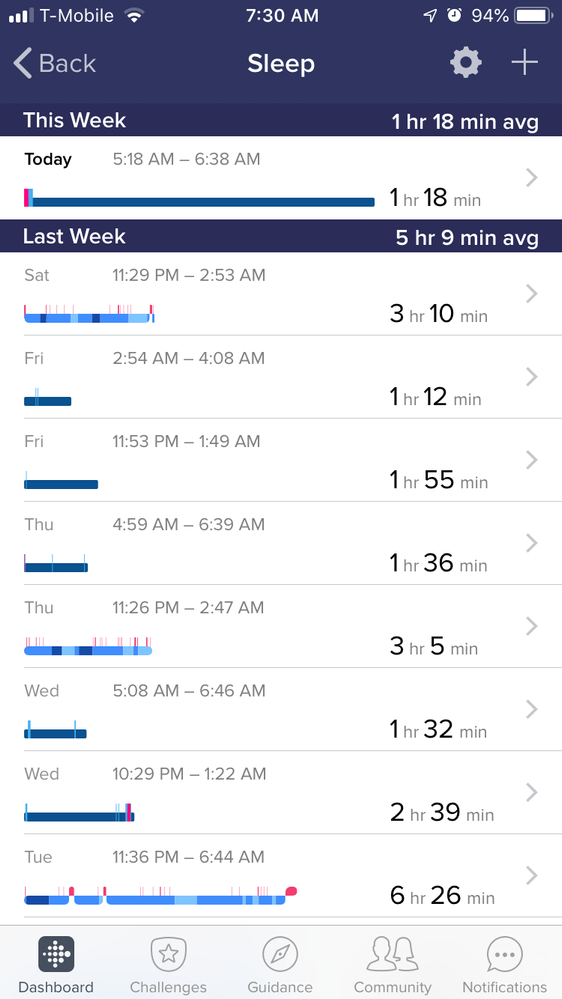
Task: Tap the Wed 10:29 PM sleep stage bar
Action: click(x=79, y=813)
